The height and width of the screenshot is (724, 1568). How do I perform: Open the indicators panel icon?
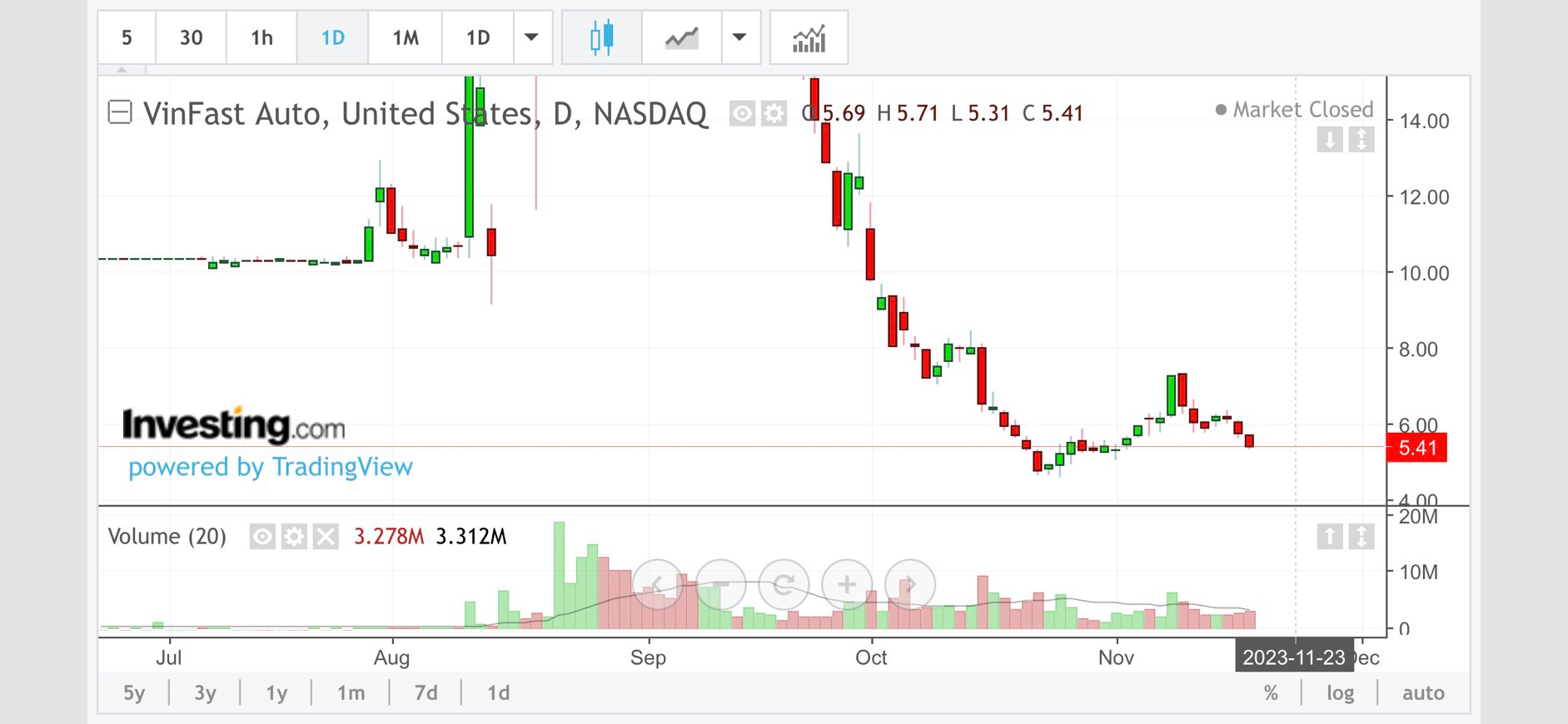tap(809, 37)
